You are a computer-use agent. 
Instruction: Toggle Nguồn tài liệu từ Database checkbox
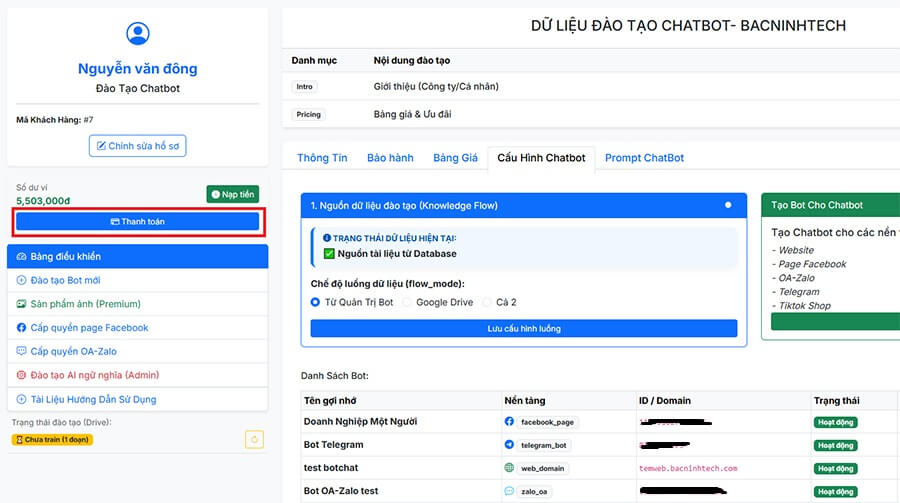coord(329,254)
